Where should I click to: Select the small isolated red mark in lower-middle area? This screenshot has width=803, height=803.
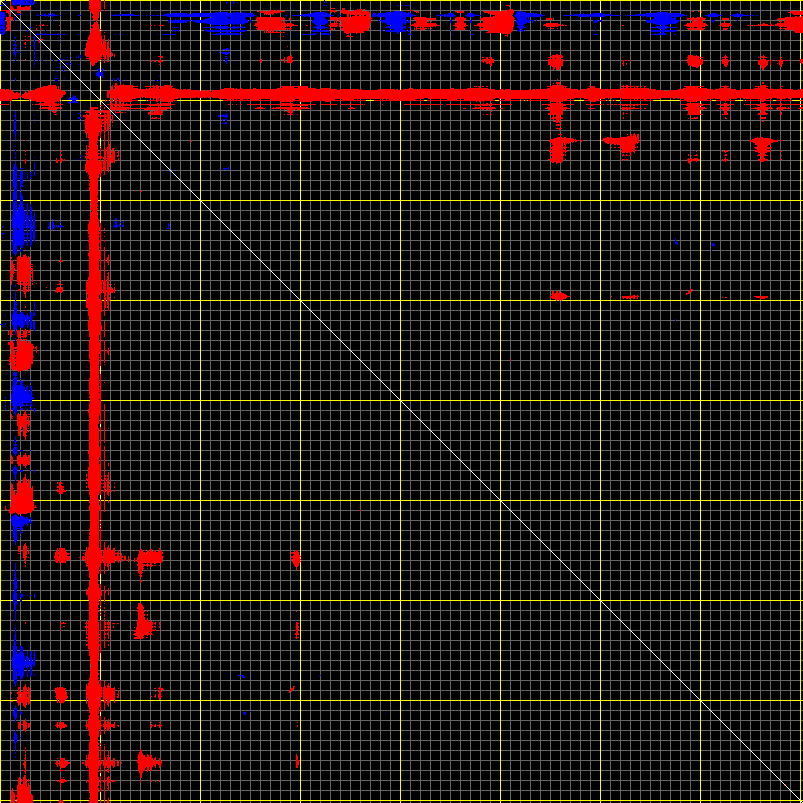296,557
